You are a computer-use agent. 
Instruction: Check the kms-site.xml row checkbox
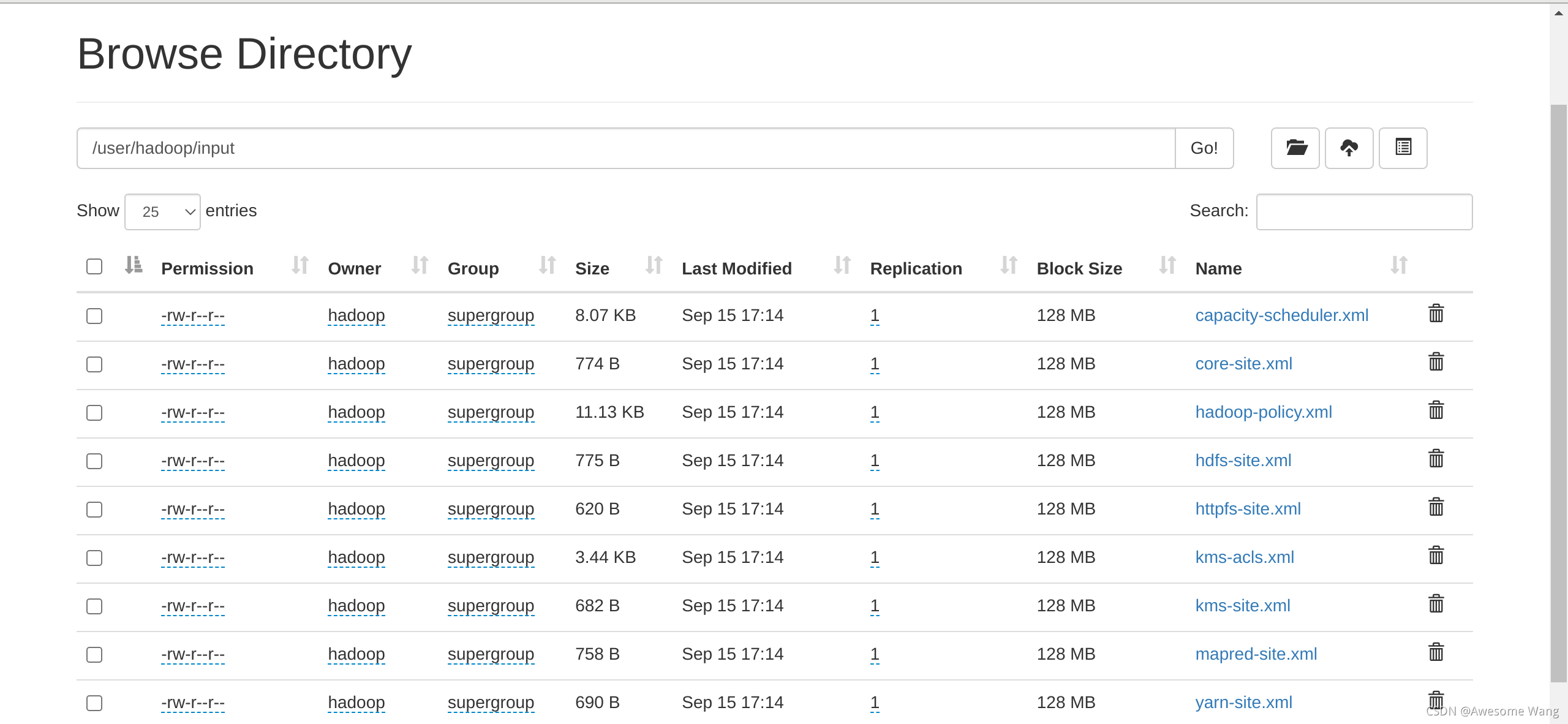tap(94, 606)
